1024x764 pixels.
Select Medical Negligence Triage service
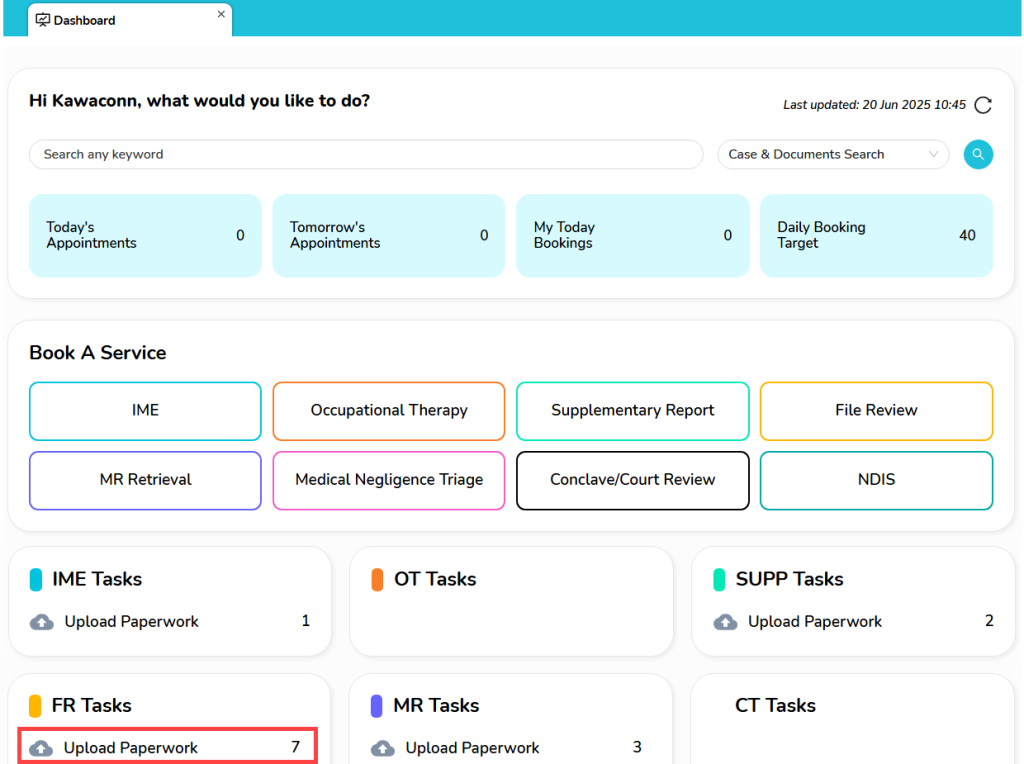pyautogui.click(x=389, y=480)
